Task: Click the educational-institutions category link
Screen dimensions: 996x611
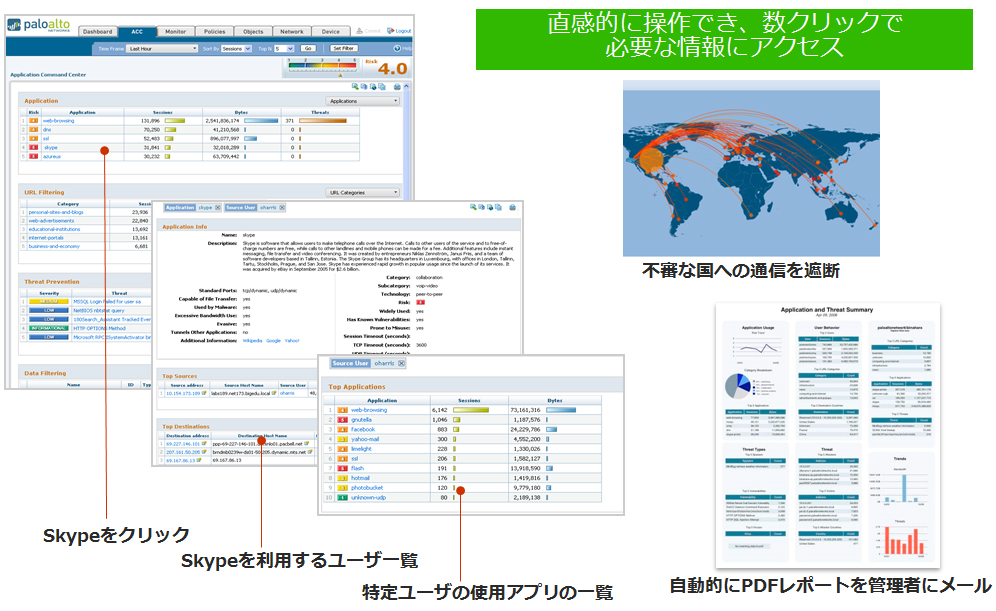Action: click(x=55, y=229)
